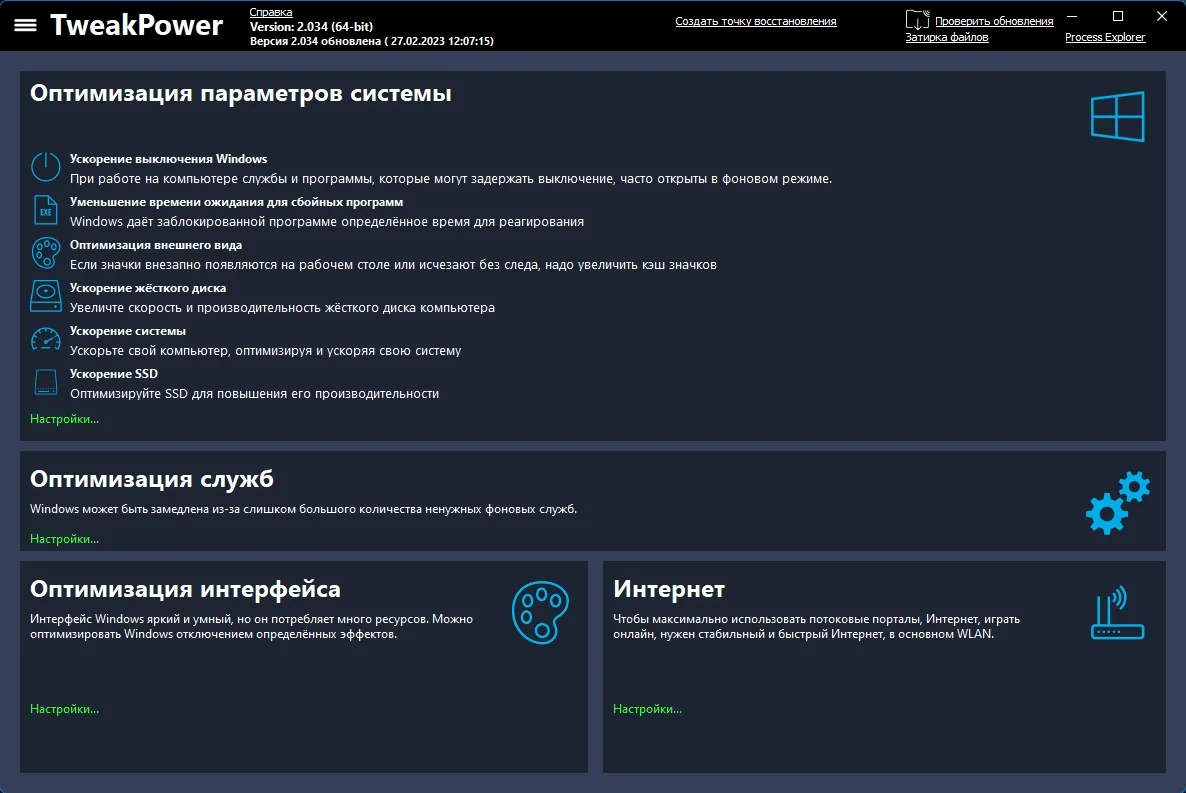Viewport: 1186px width, 793px height.
Task: Open Настройки under Оптимизация служб
Action: coord(64,539)
